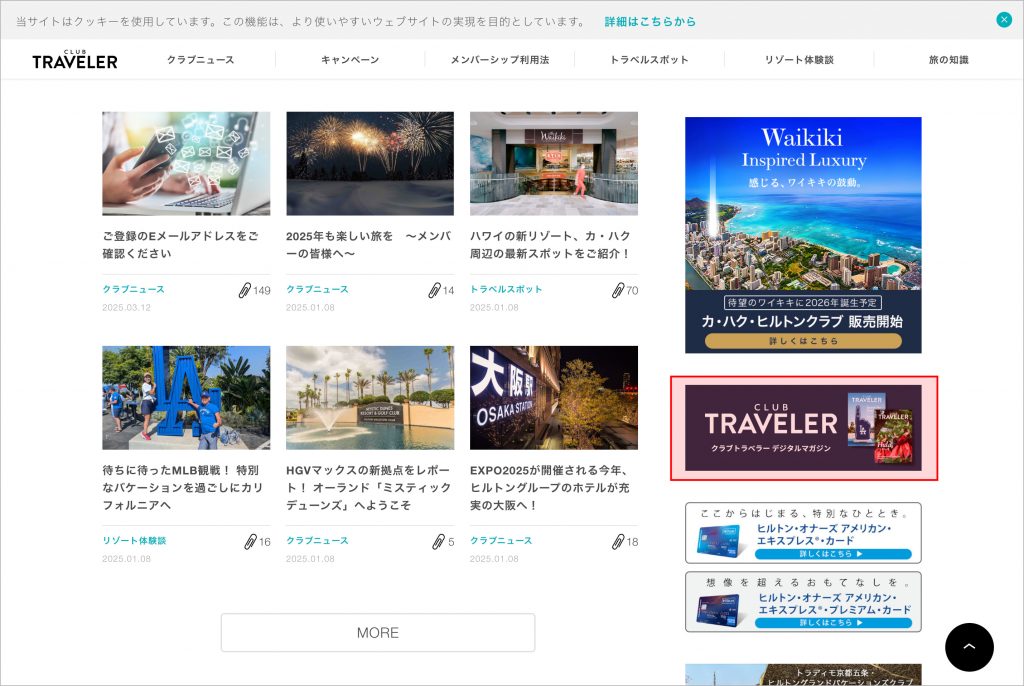This screenshot has height=686, width=1024.
Task: Open キャンペーン menu item
Action: pyautogui.click(x=350, y=60)
